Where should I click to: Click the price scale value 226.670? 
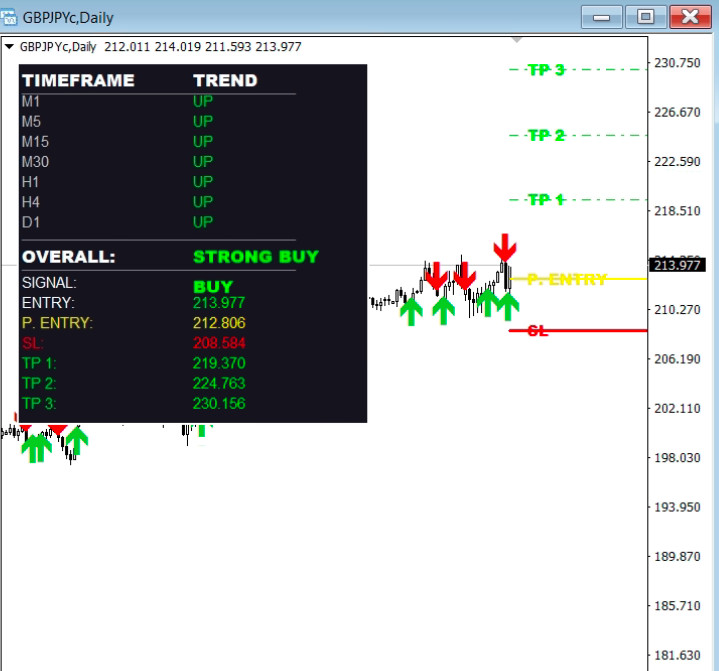pos(677,112)
